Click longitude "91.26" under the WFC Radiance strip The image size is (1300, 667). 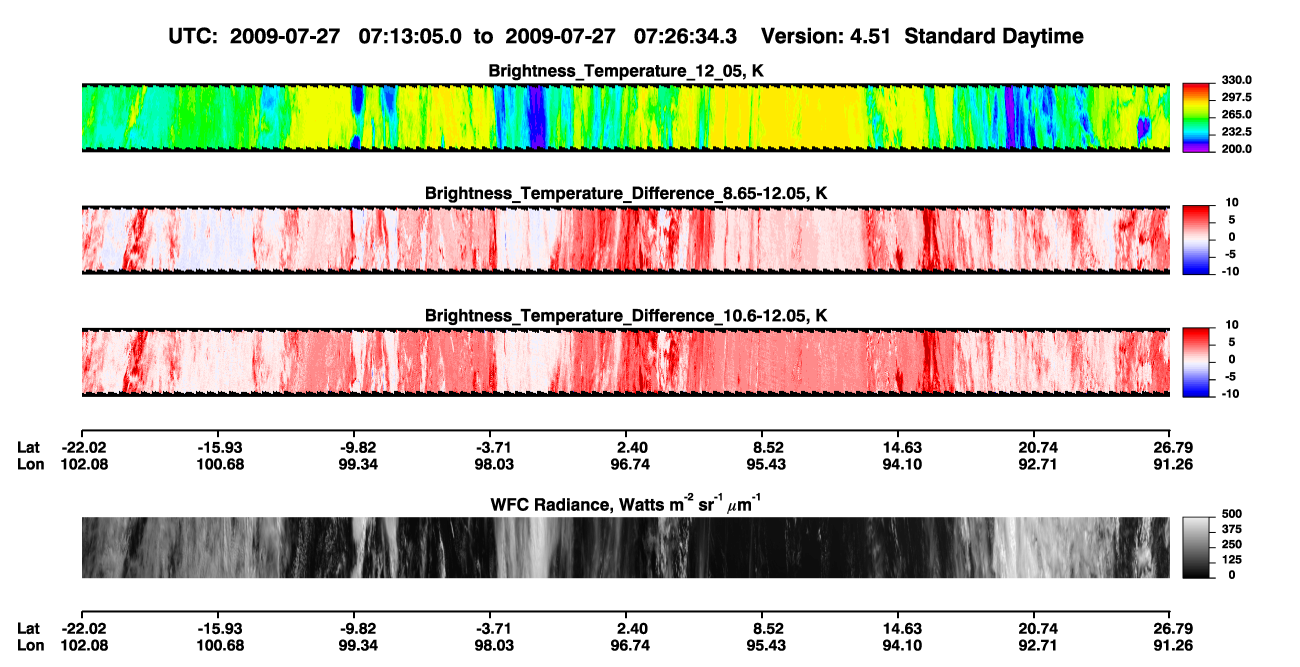pos(1169,645)
